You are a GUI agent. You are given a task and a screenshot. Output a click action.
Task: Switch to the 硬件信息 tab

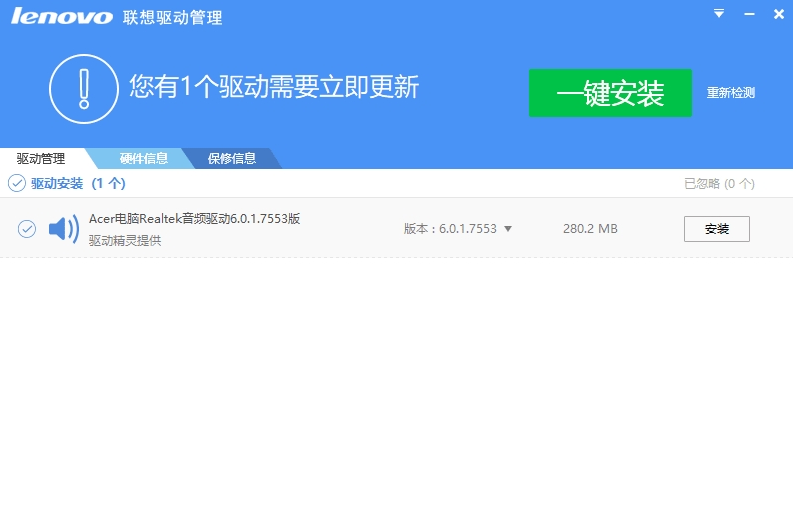click(144, 159)
